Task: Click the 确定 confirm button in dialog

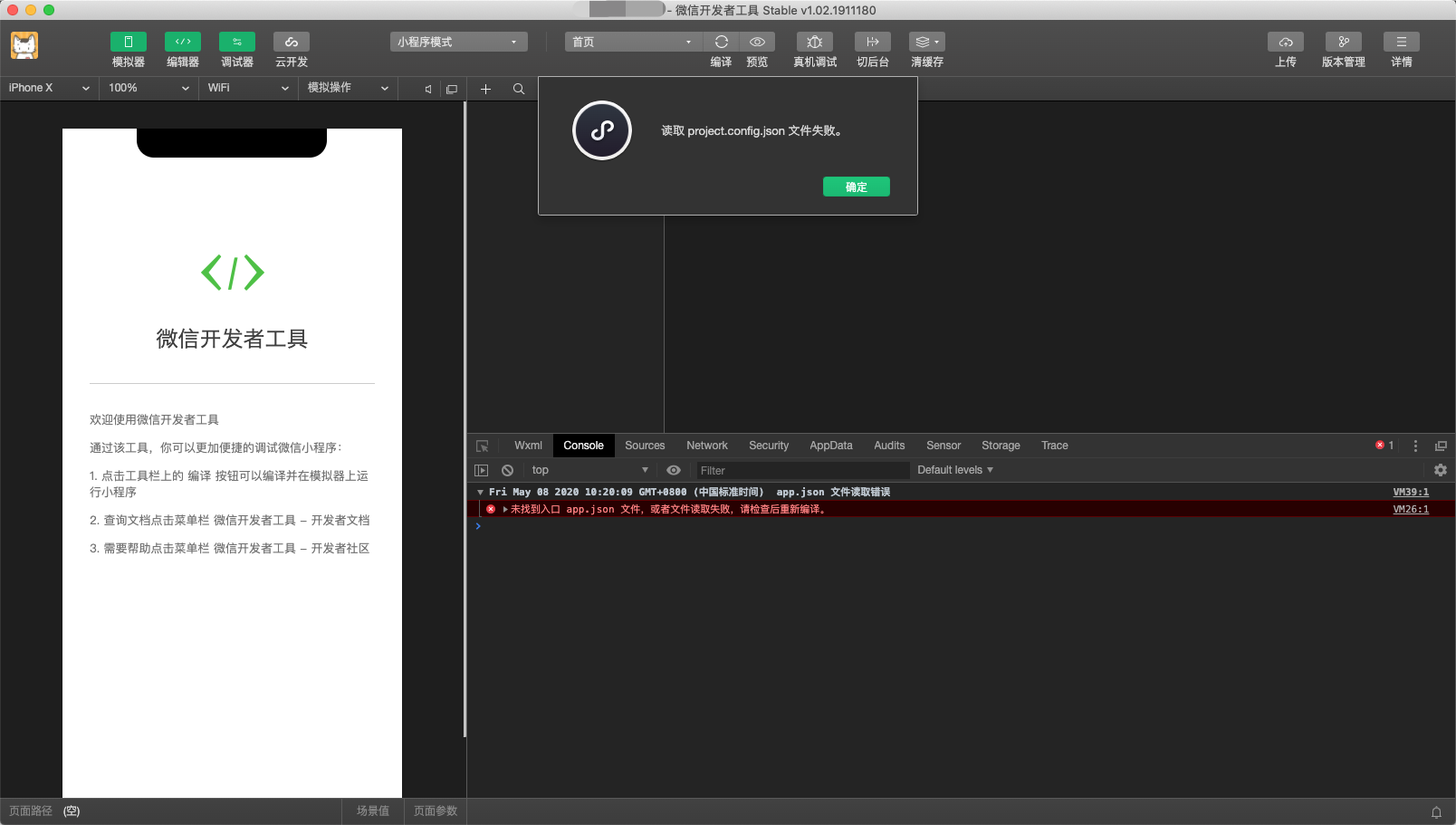Action: point(857,187)
